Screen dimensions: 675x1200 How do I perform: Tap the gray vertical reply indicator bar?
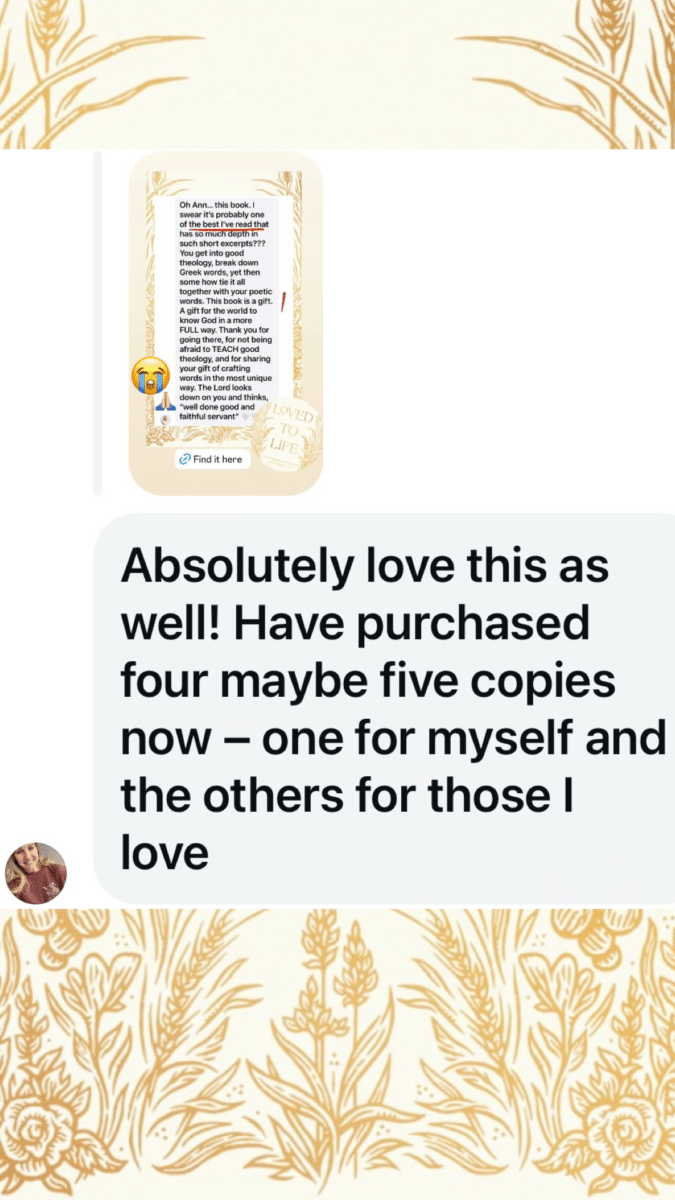[97, 323]
